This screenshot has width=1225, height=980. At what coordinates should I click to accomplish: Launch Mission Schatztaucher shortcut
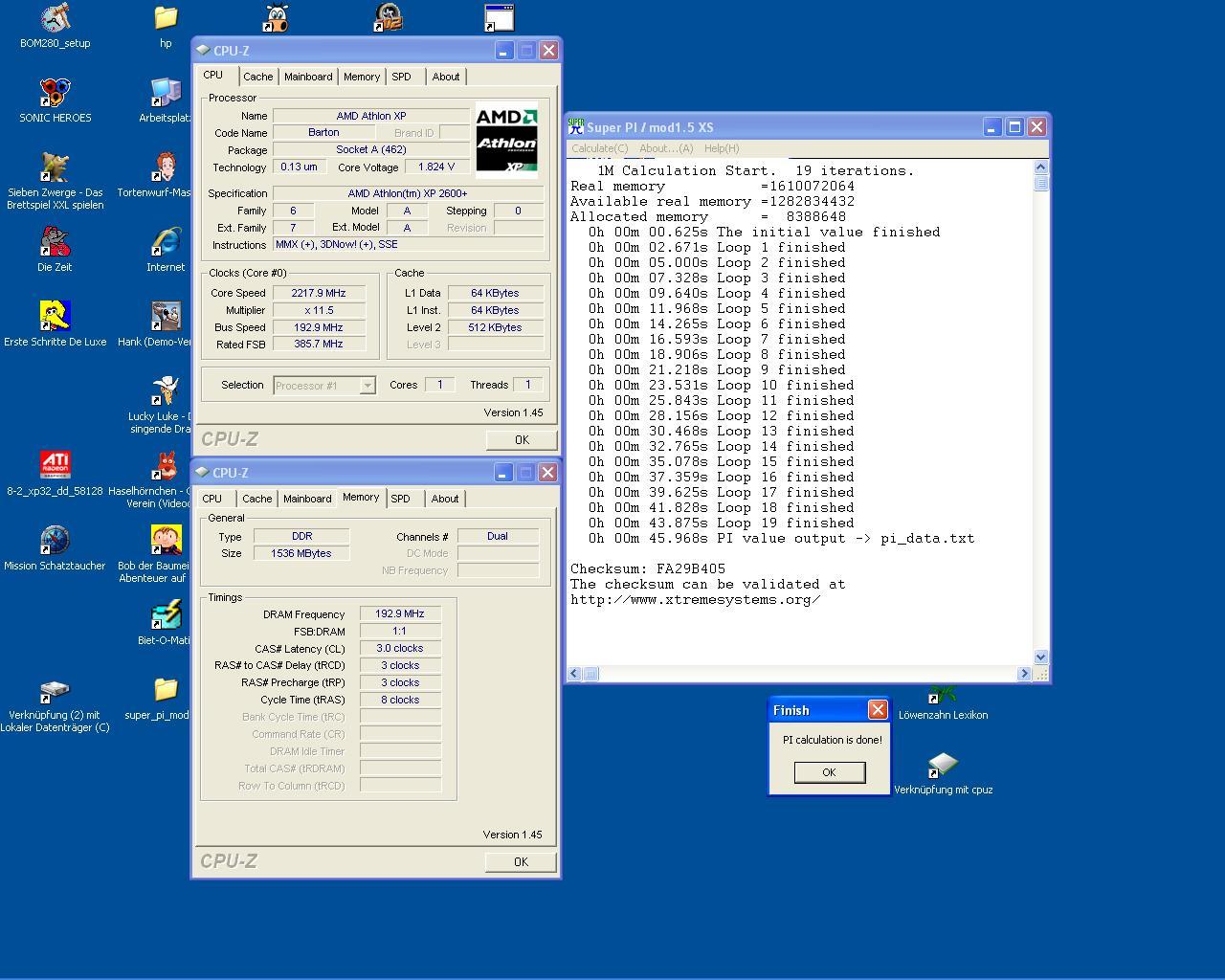coord(55,548)
